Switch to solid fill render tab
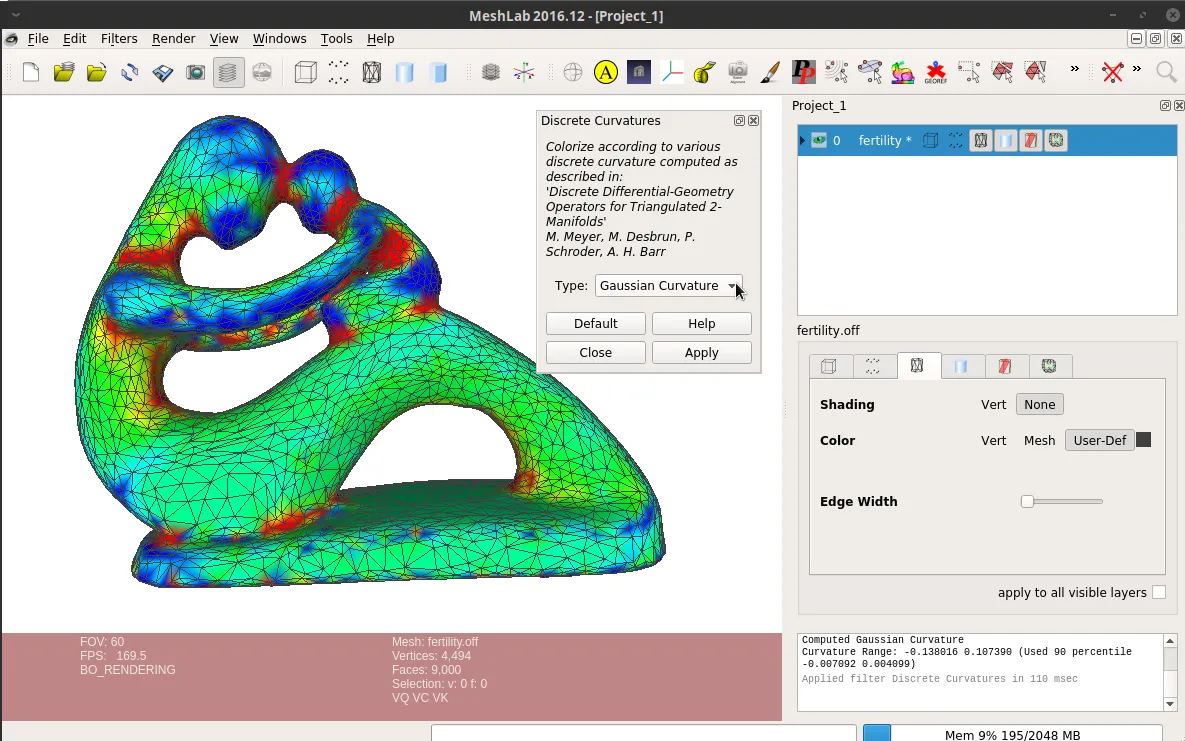The image size is (1185, 741). tap(961, 366)
